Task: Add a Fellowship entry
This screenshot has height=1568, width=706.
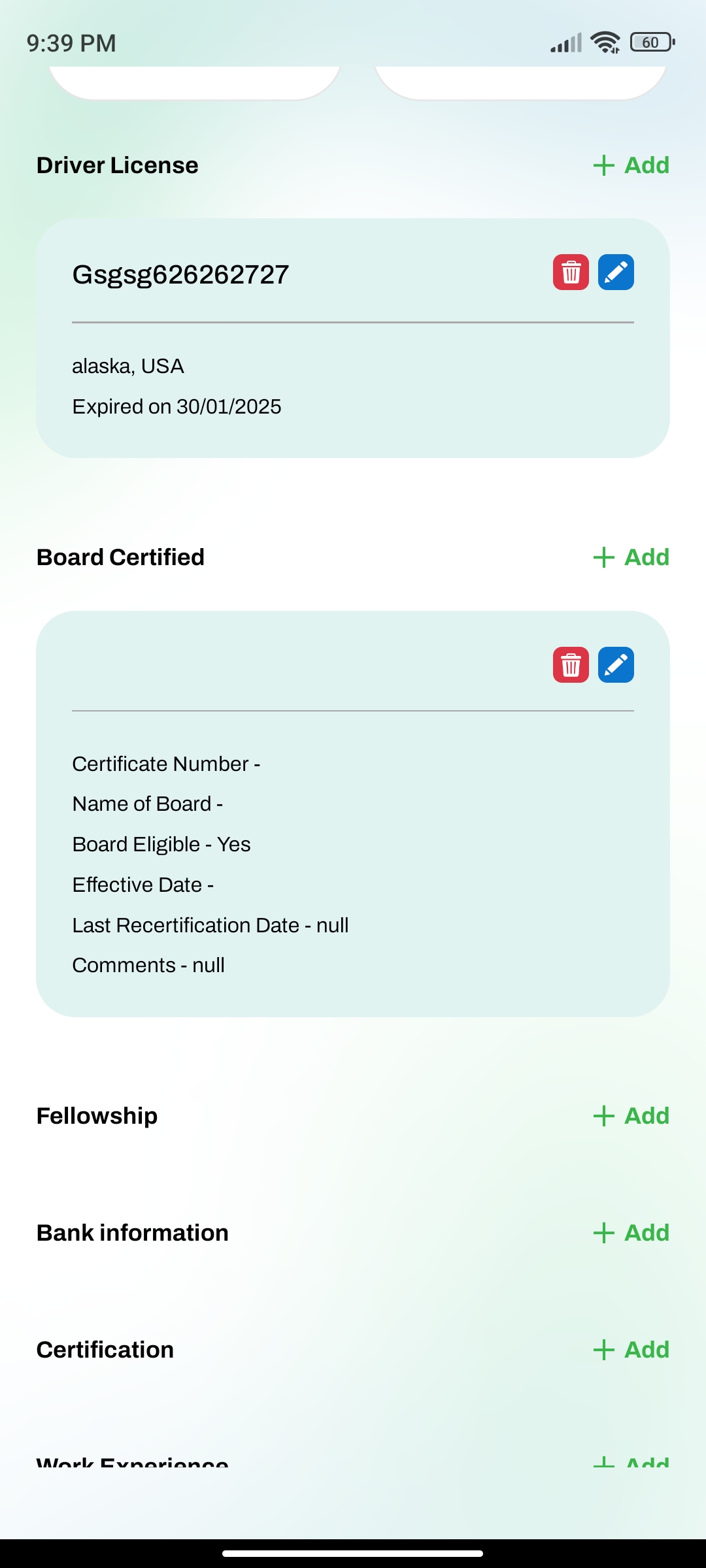Action: (x=631, y=1116)
